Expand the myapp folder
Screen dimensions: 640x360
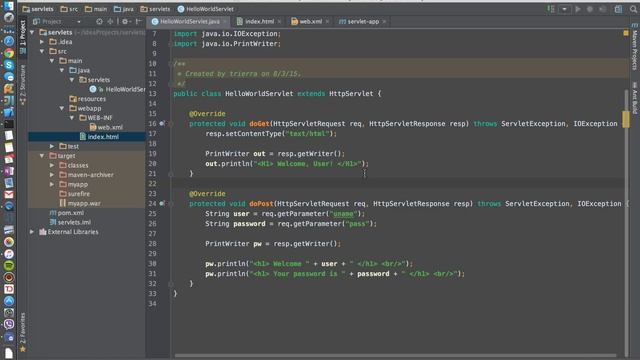tap(52, 184)
